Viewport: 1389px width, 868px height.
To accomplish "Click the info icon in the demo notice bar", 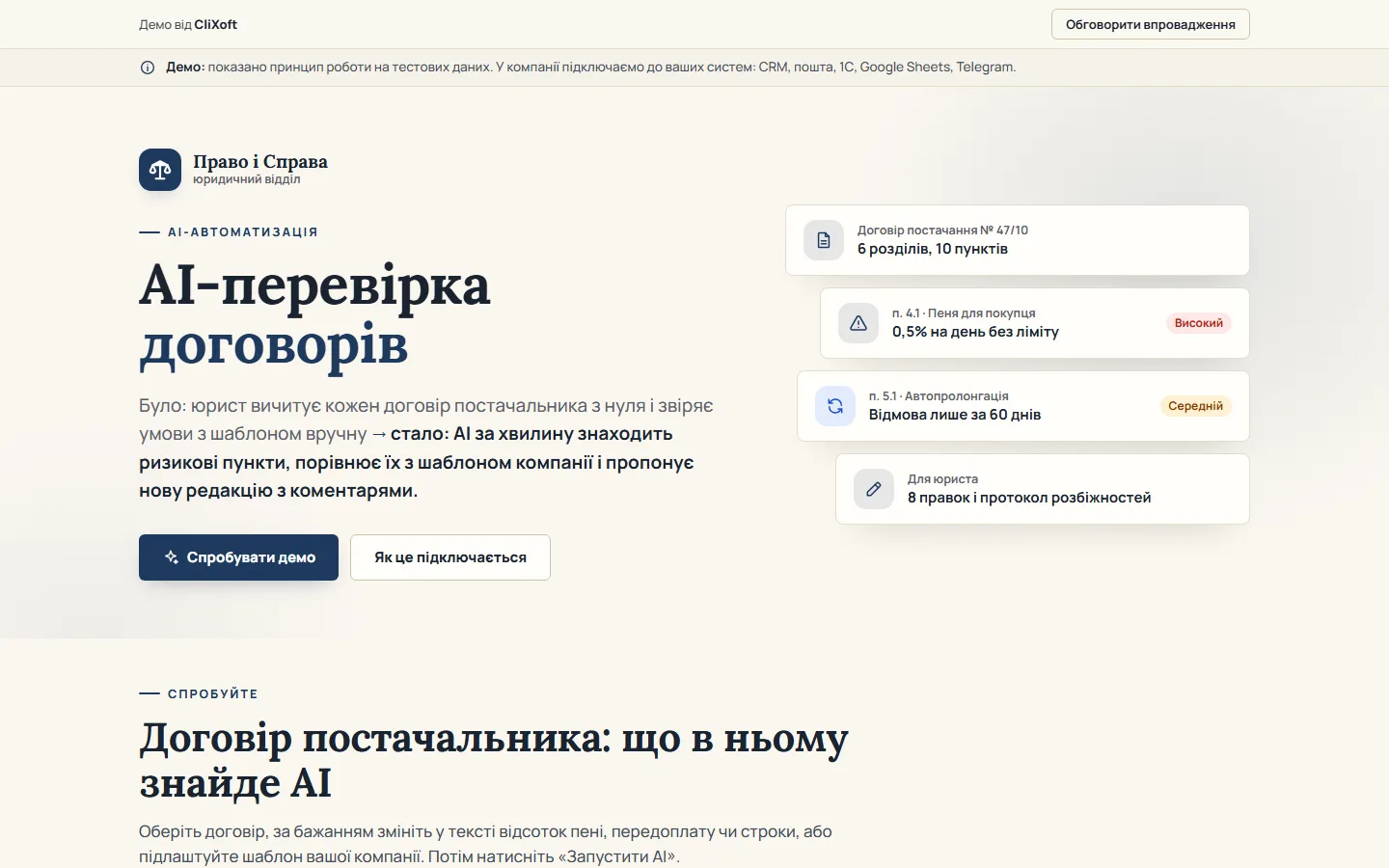I will (x=148, y=68).
